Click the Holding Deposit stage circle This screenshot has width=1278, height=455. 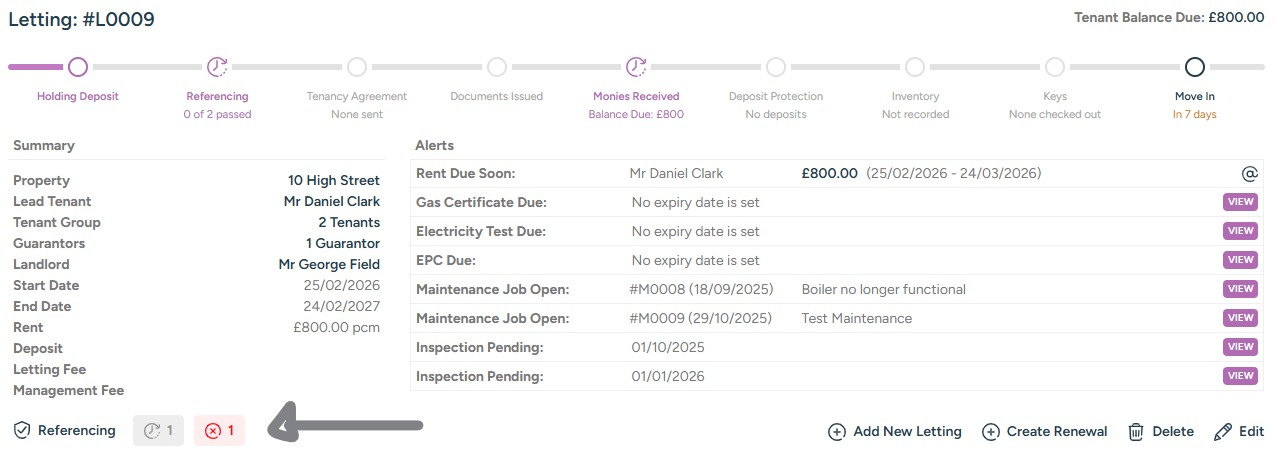78,67
